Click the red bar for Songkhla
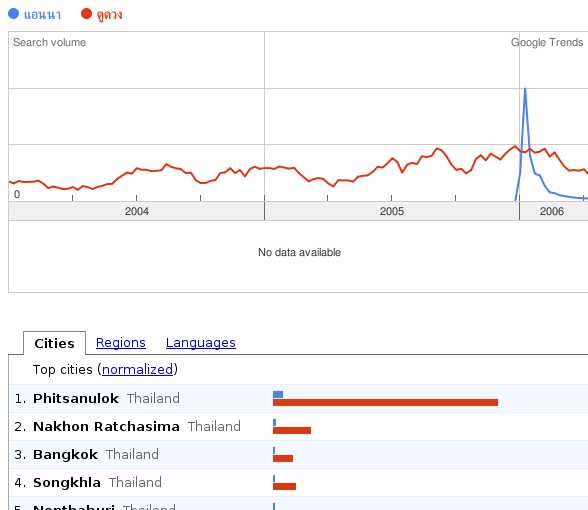The width and height of the screenshot is (588, 510). 285,486
